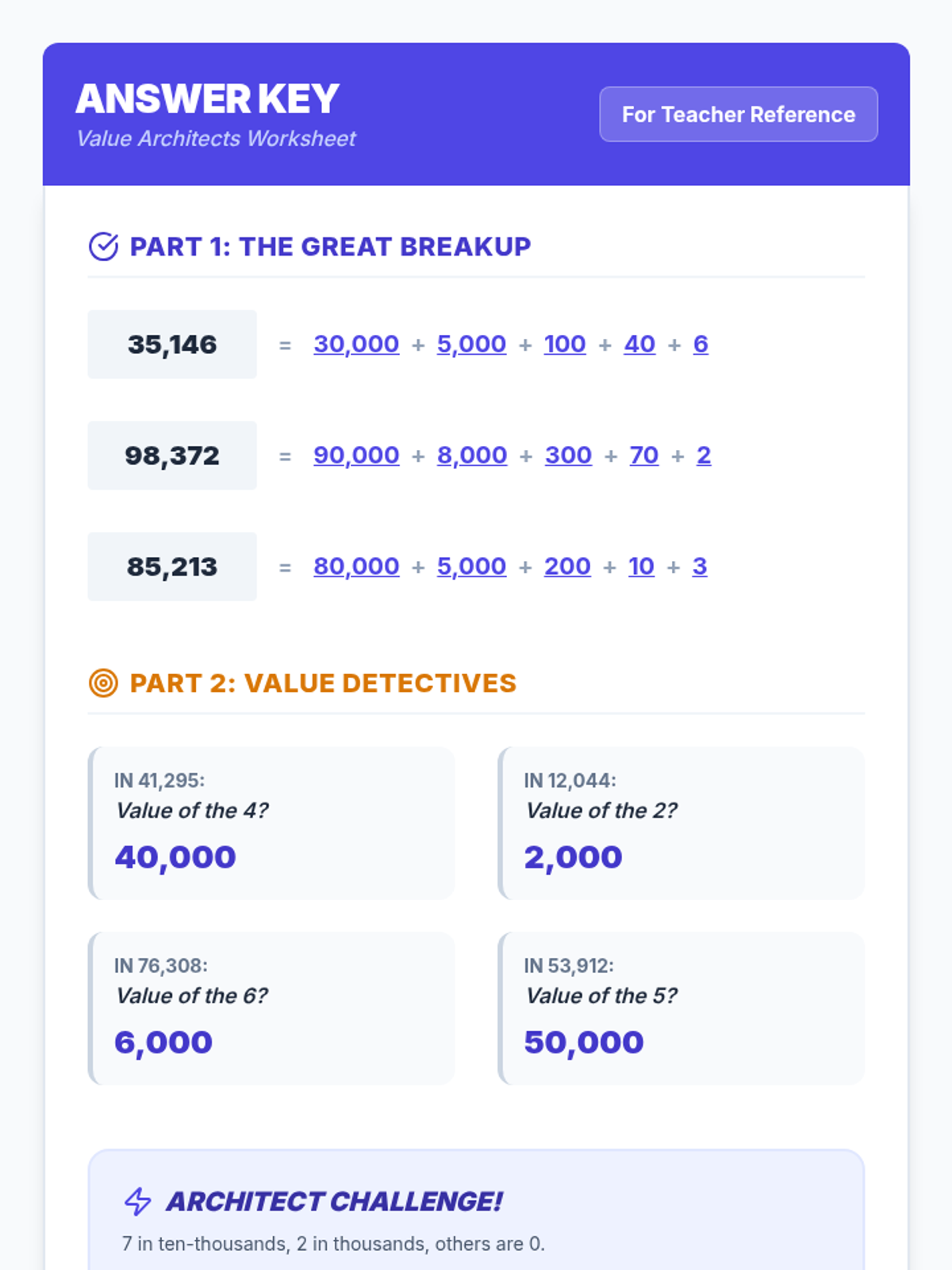This screenshot has width=952, height=1270.
Task: Open the 76,308 value card
Action: 271,1008
